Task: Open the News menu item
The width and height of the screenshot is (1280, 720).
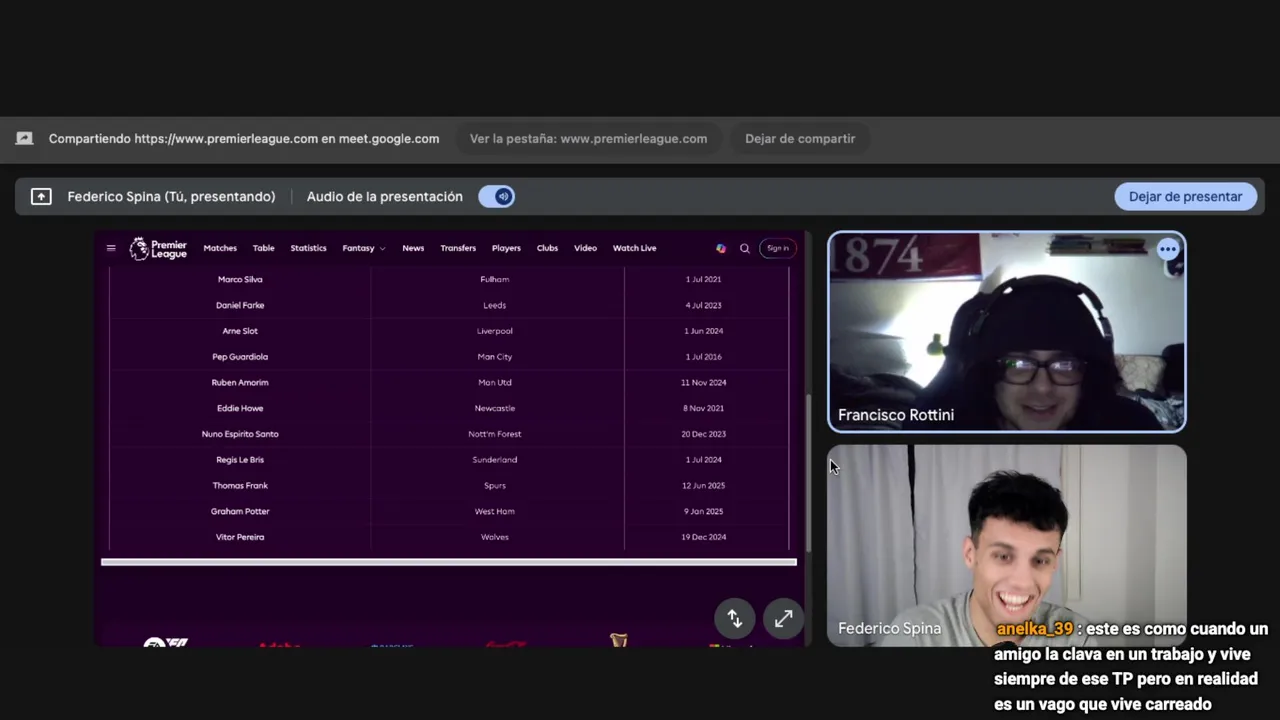Action: point(413,248)
